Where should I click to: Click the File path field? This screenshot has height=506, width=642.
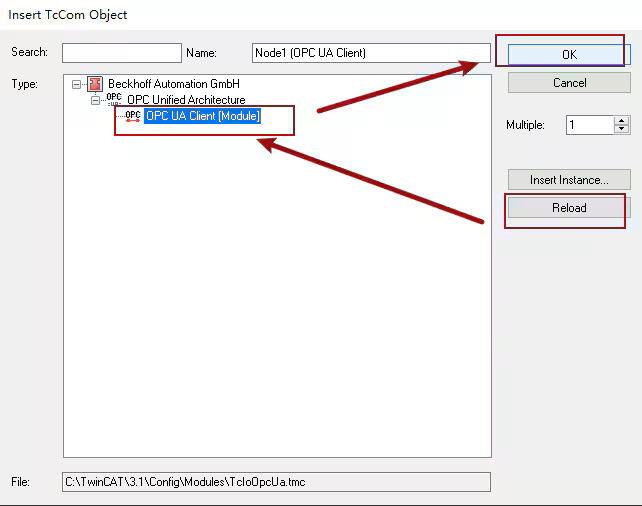pos(276,482)
